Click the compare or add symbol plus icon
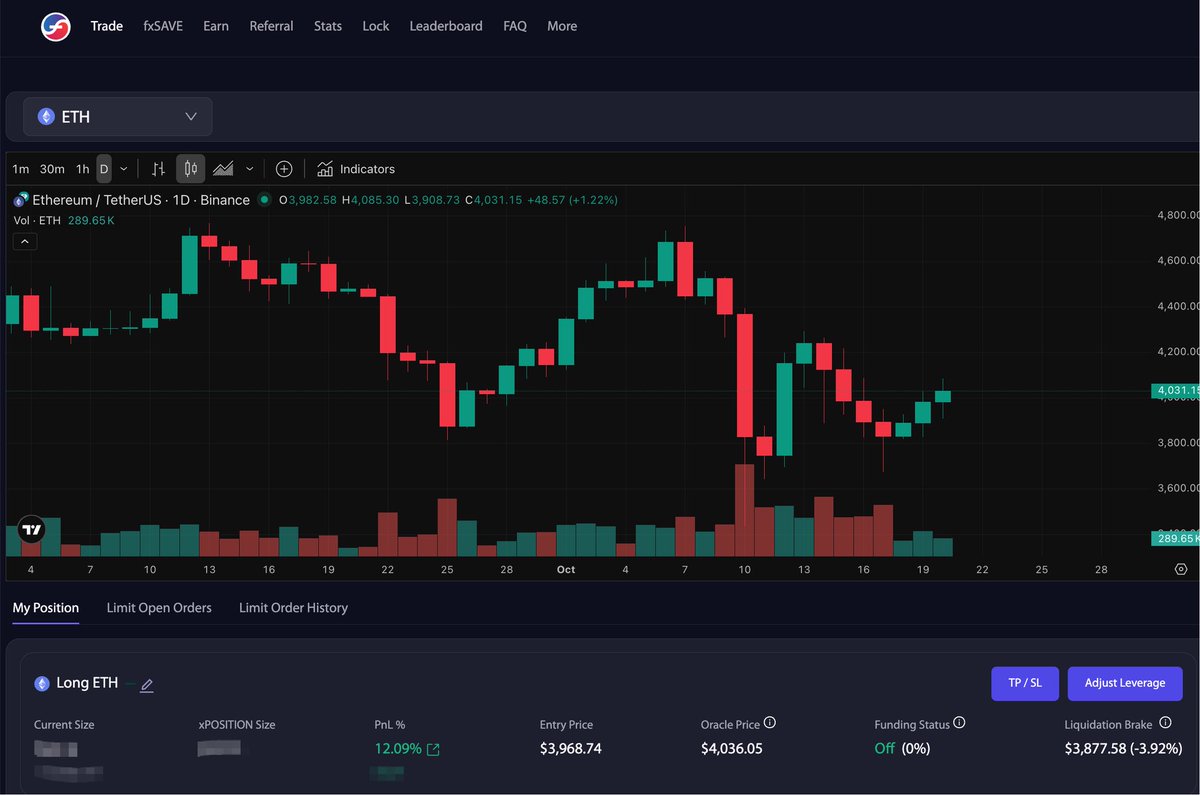 tap(284, 169)
